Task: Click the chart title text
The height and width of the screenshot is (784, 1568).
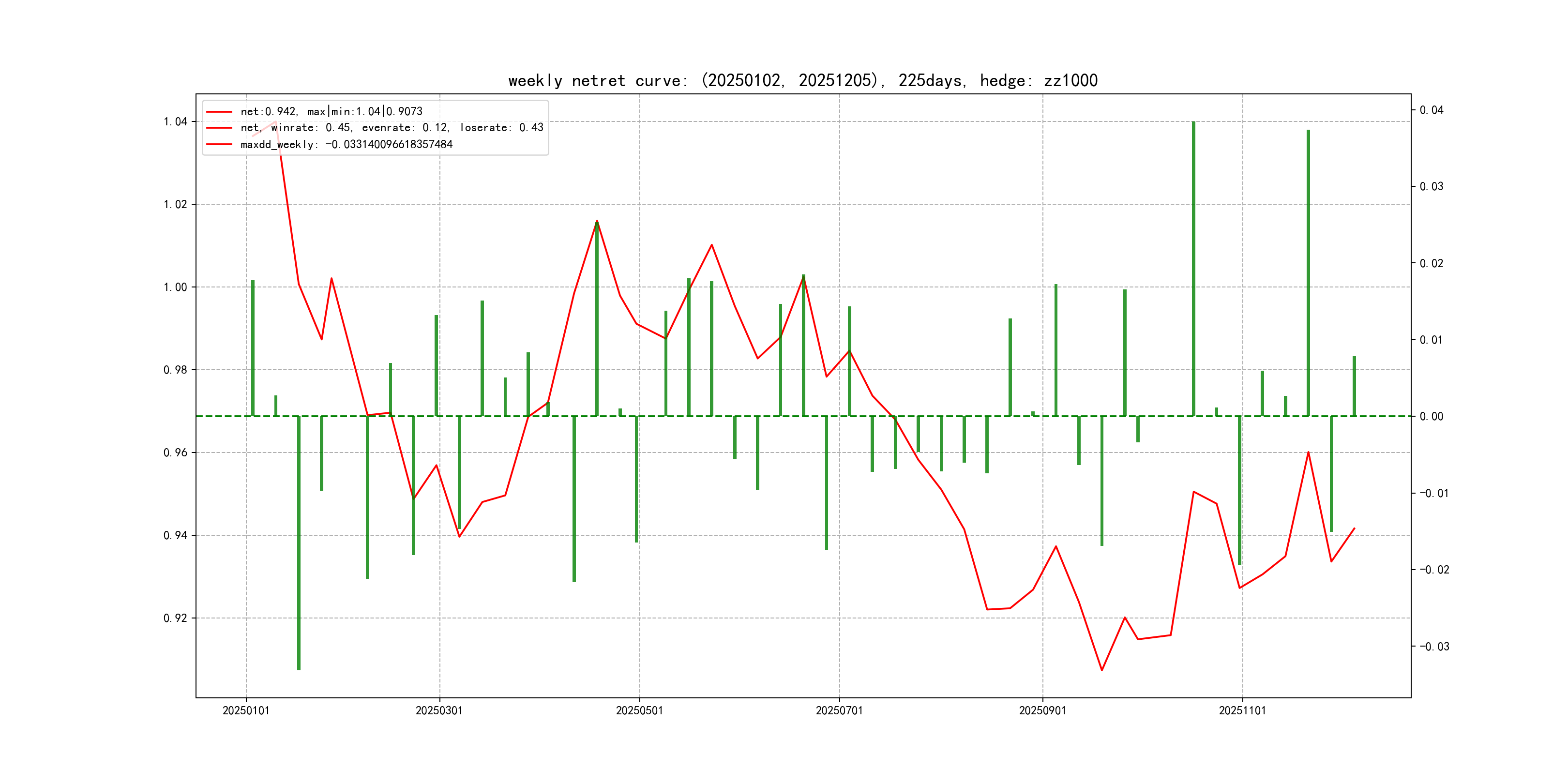Action: (802, 80)
